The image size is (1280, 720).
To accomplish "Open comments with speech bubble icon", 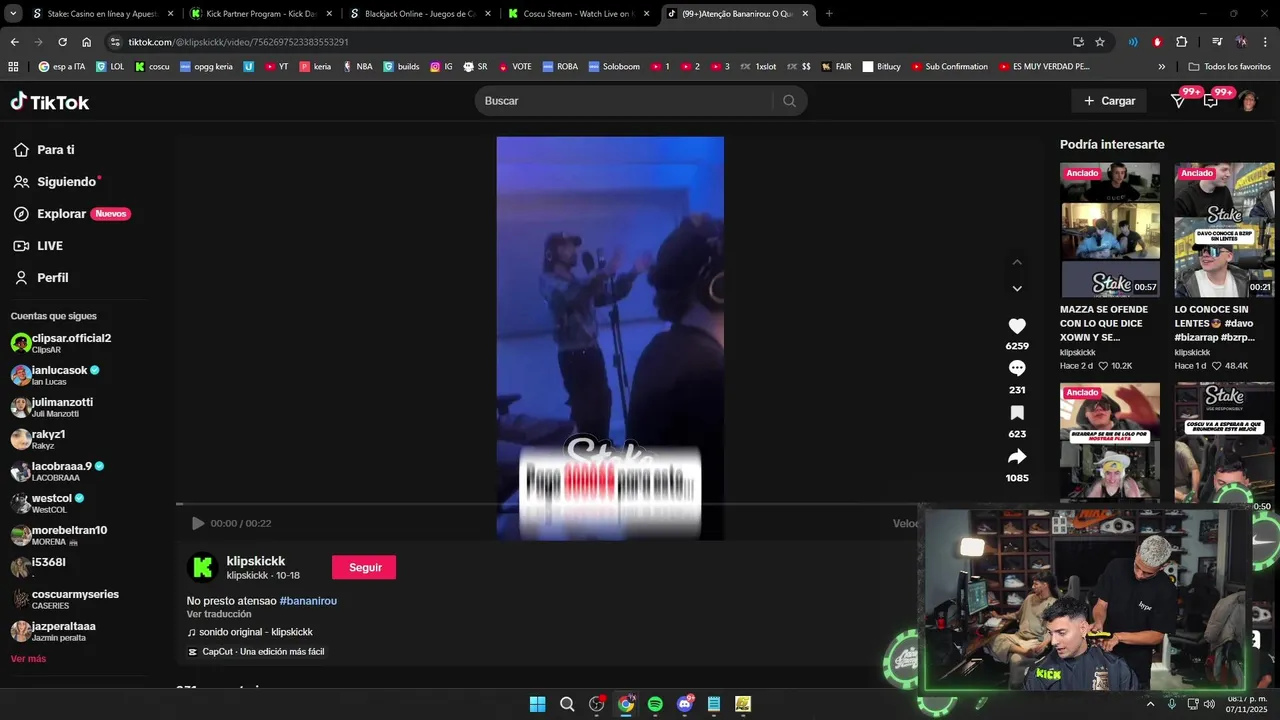I will click(1017, 368).
